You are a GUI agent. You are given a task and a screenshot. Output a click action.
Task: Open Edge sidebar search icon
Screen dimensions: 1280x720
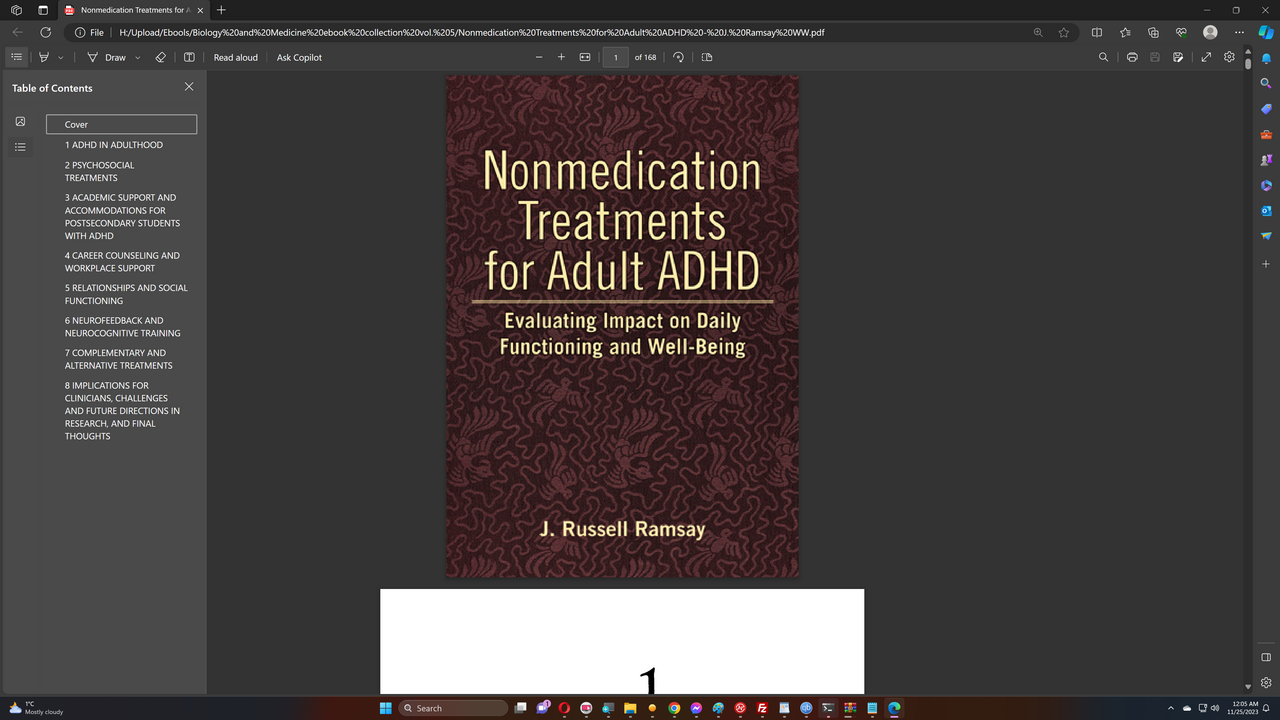(1266, 83)
